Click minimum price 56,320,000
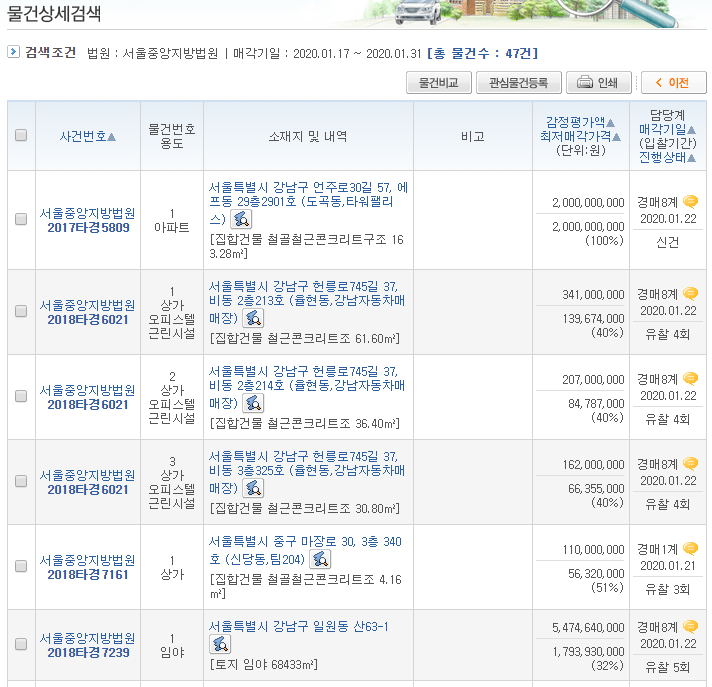The width and height of the screenshot is (712, 687). tap(596, 573)
